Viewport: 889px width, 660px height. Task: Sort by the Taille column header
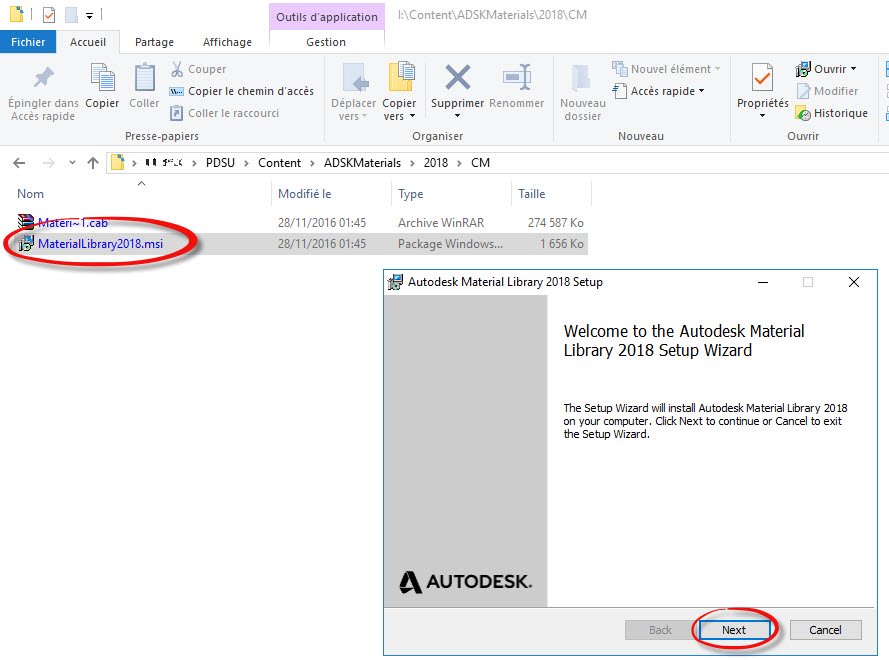[x=531, y=194]
